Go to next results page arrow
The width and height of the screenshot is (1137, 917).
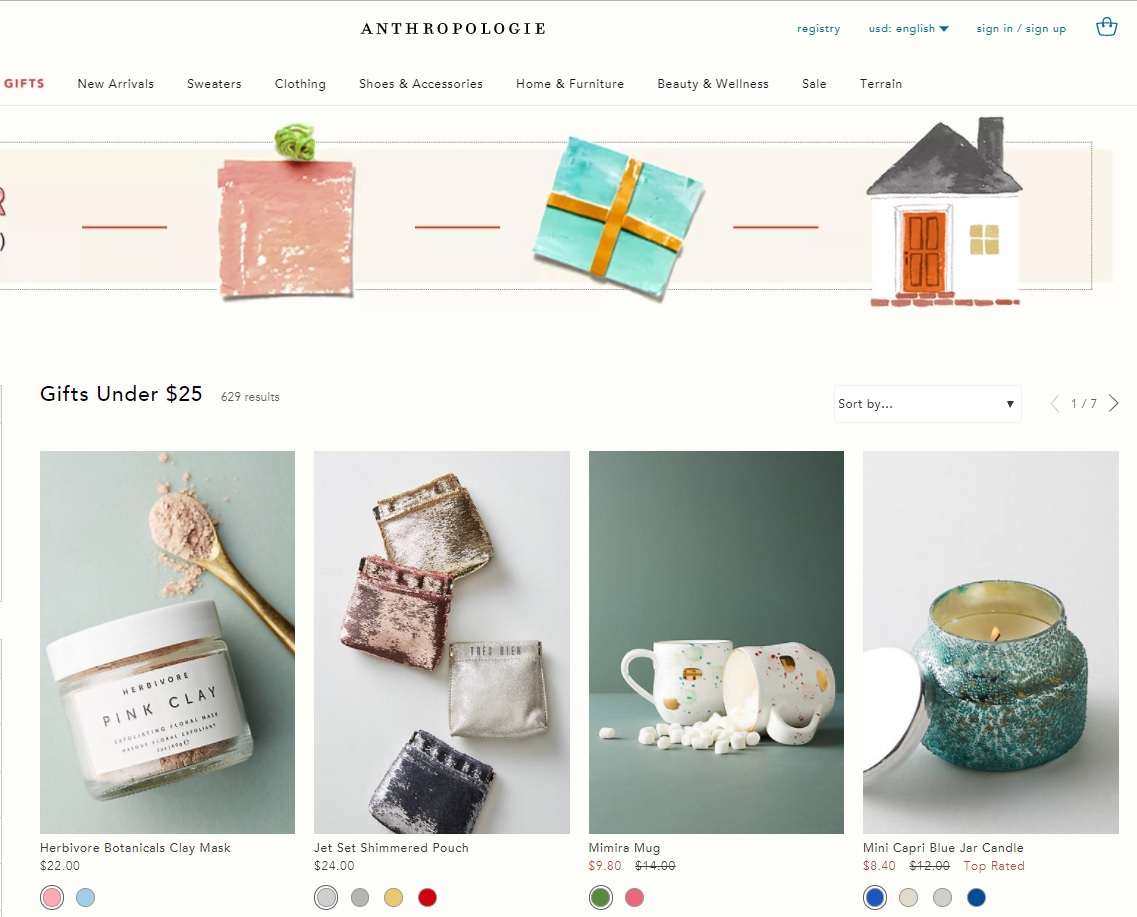(1114, 404)
